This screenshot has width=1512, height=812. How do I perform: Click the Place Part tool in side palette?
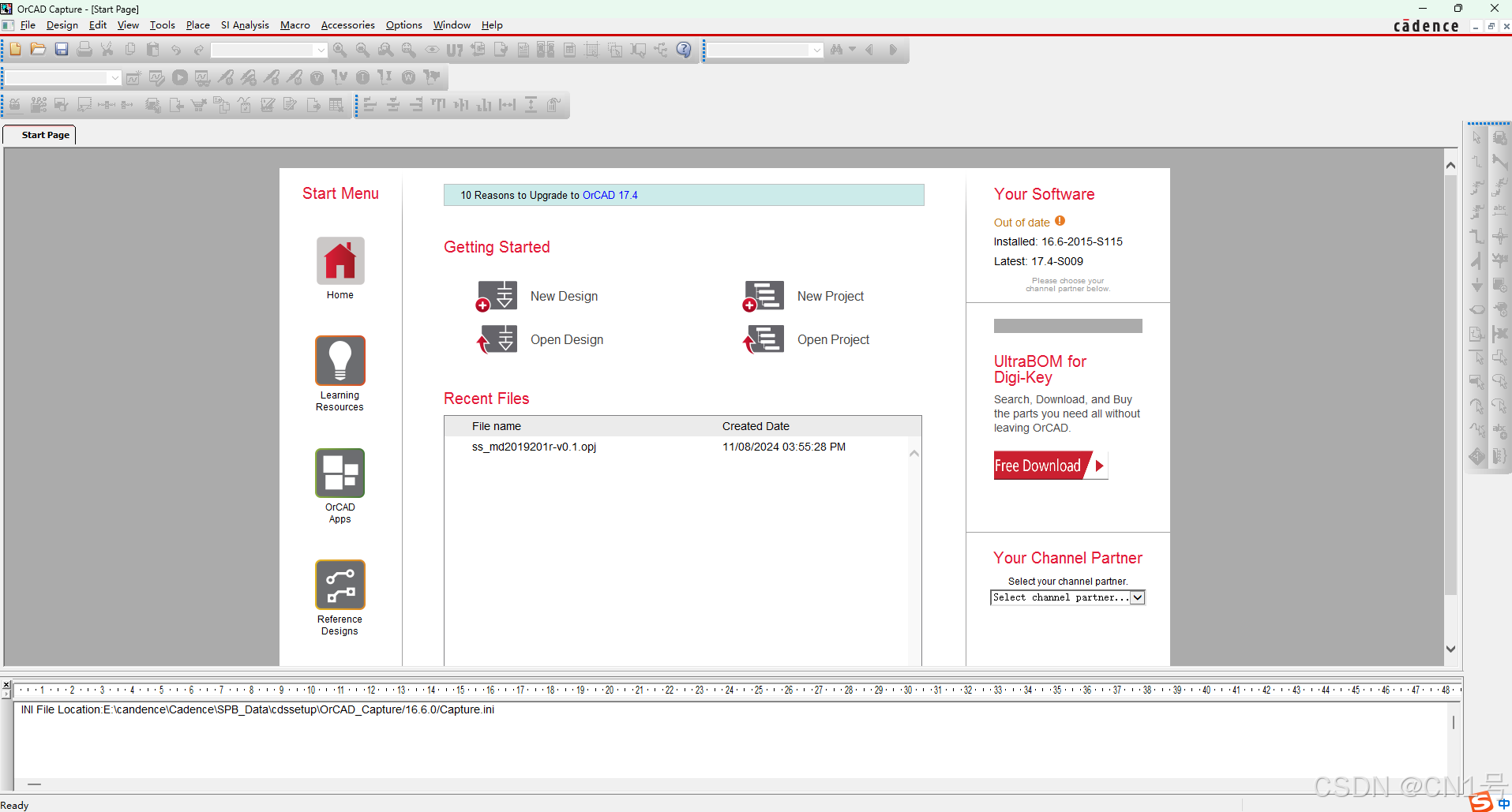[x=1500, y=138]
